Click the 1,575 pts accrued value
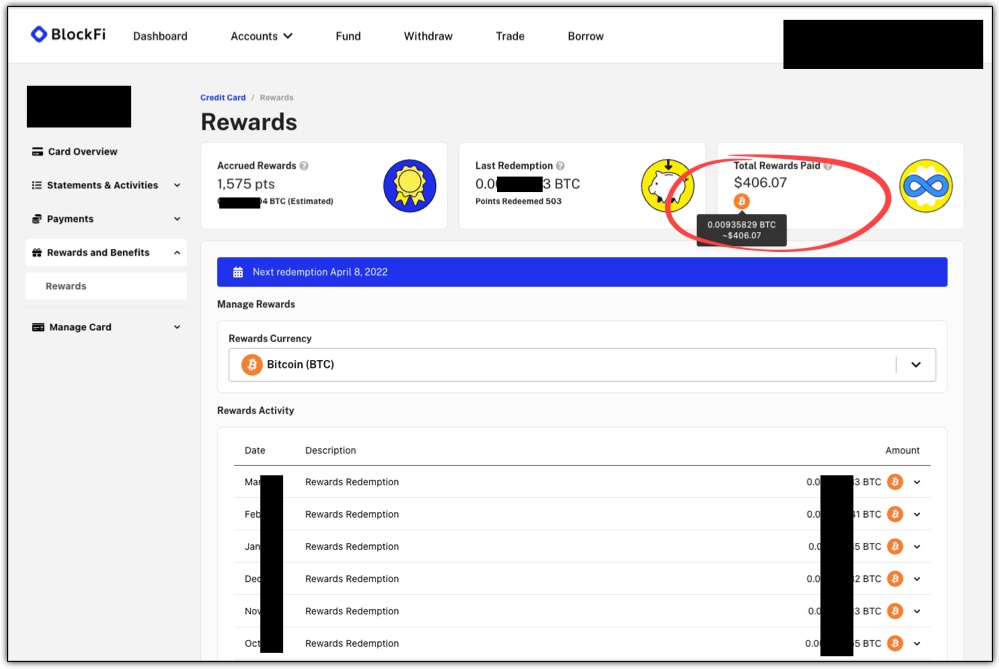 point(246,184)
